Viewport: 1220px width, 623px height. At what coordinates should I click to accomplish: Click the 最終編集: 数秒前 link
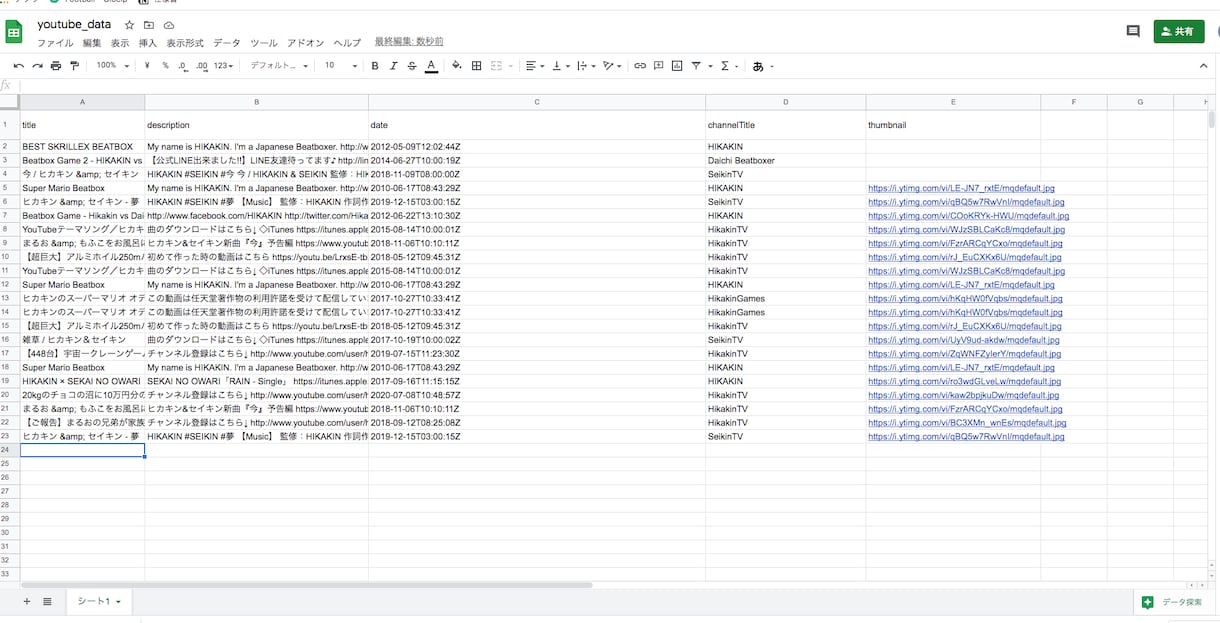point(409,42)
